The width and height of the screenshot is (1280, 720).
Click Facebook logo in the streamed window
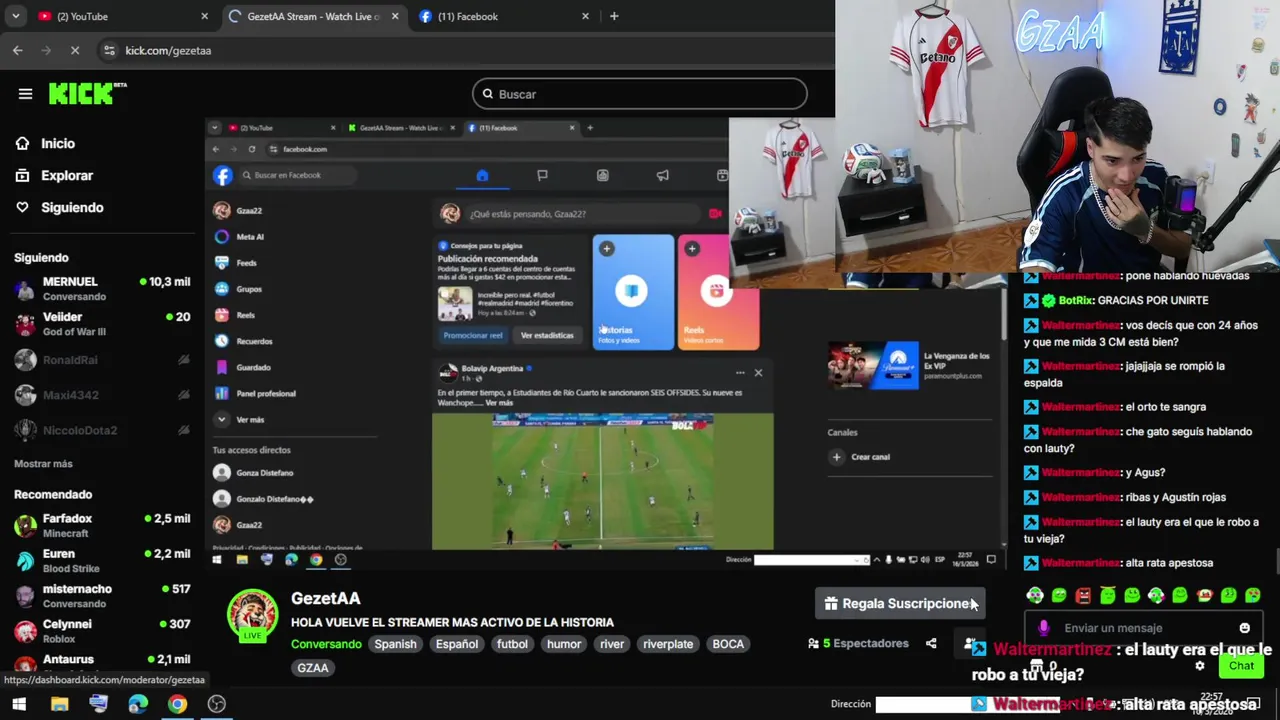coord(223,175)
